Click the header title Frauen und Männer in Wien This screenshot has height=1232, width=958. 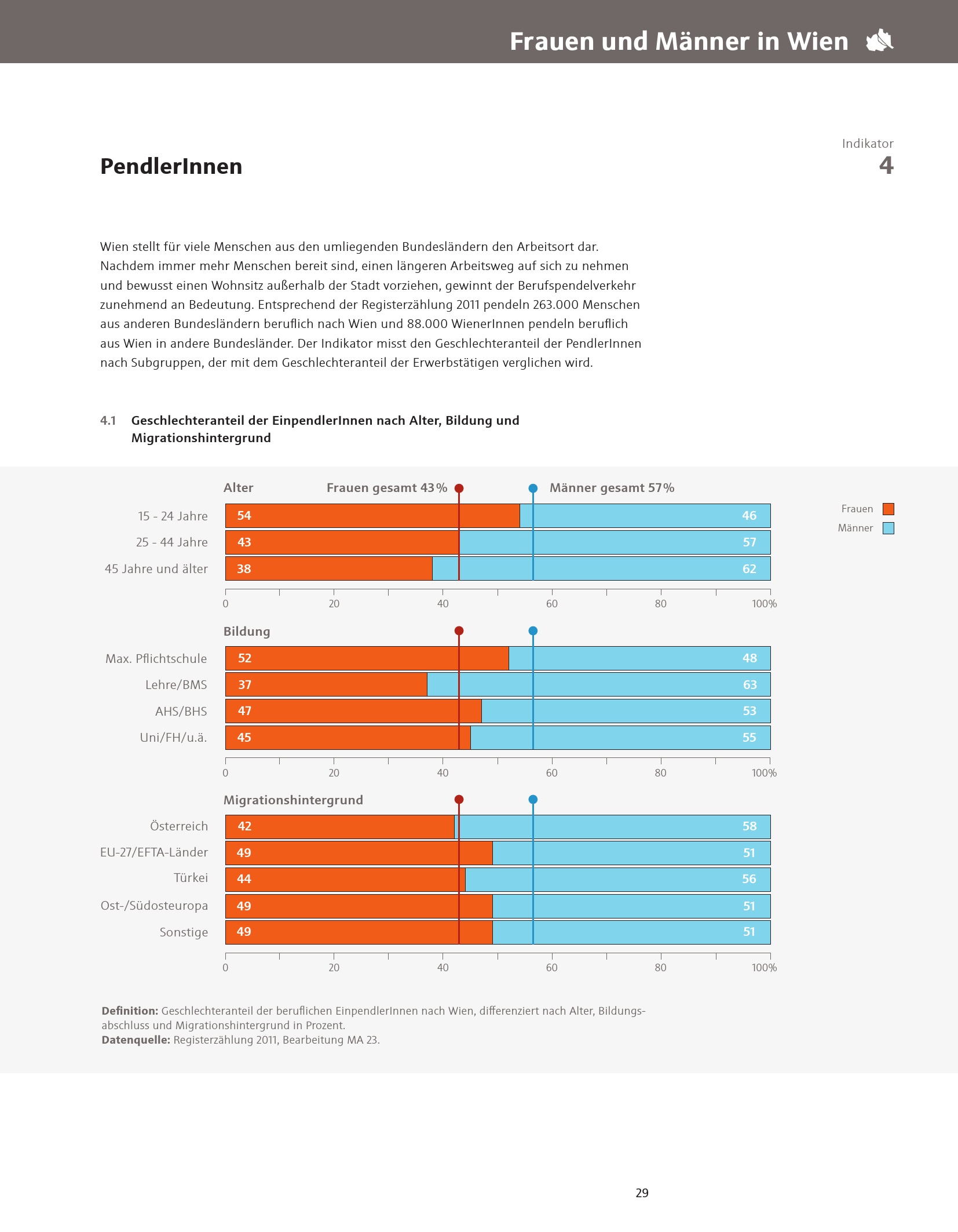(679, 42)
